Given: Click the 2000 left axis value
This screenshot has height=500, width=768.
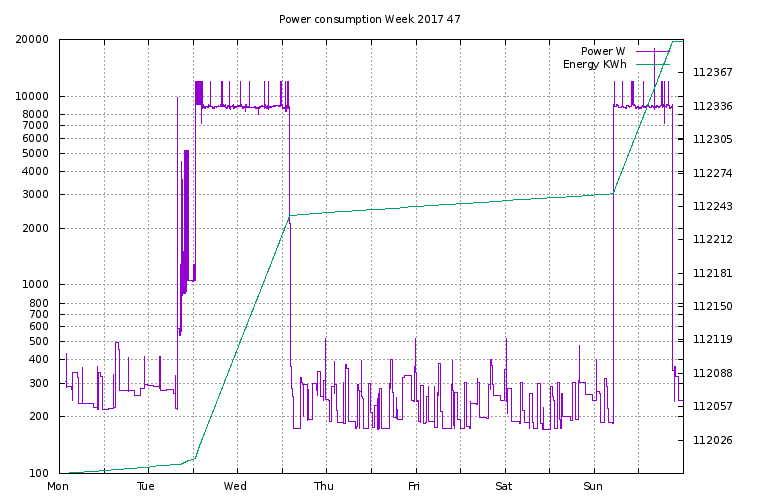Looking at the screenshot, I should [35, 228].
